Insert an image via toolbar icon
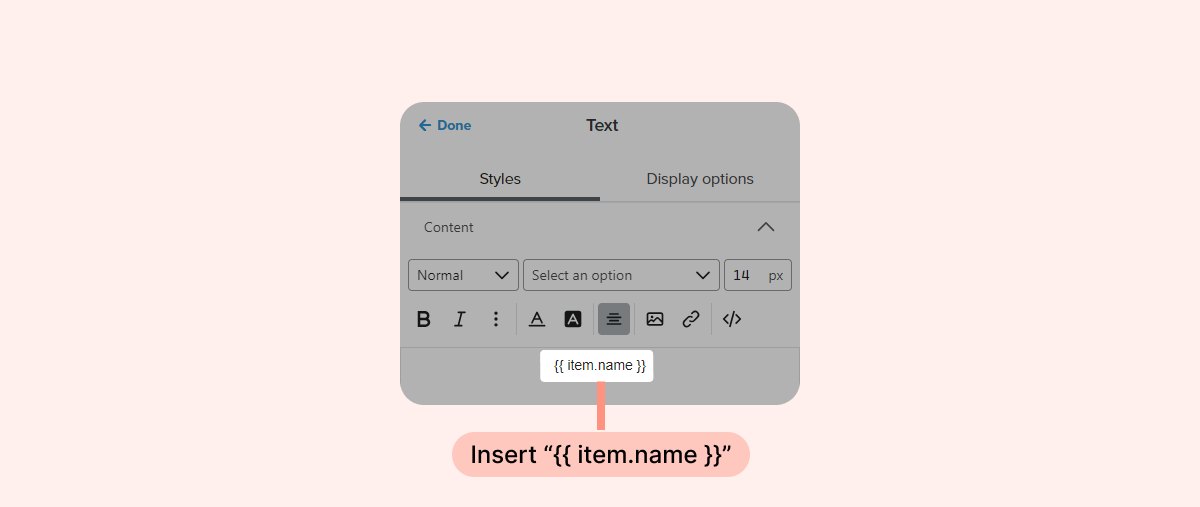1200x507 pixels. point(655,319)
